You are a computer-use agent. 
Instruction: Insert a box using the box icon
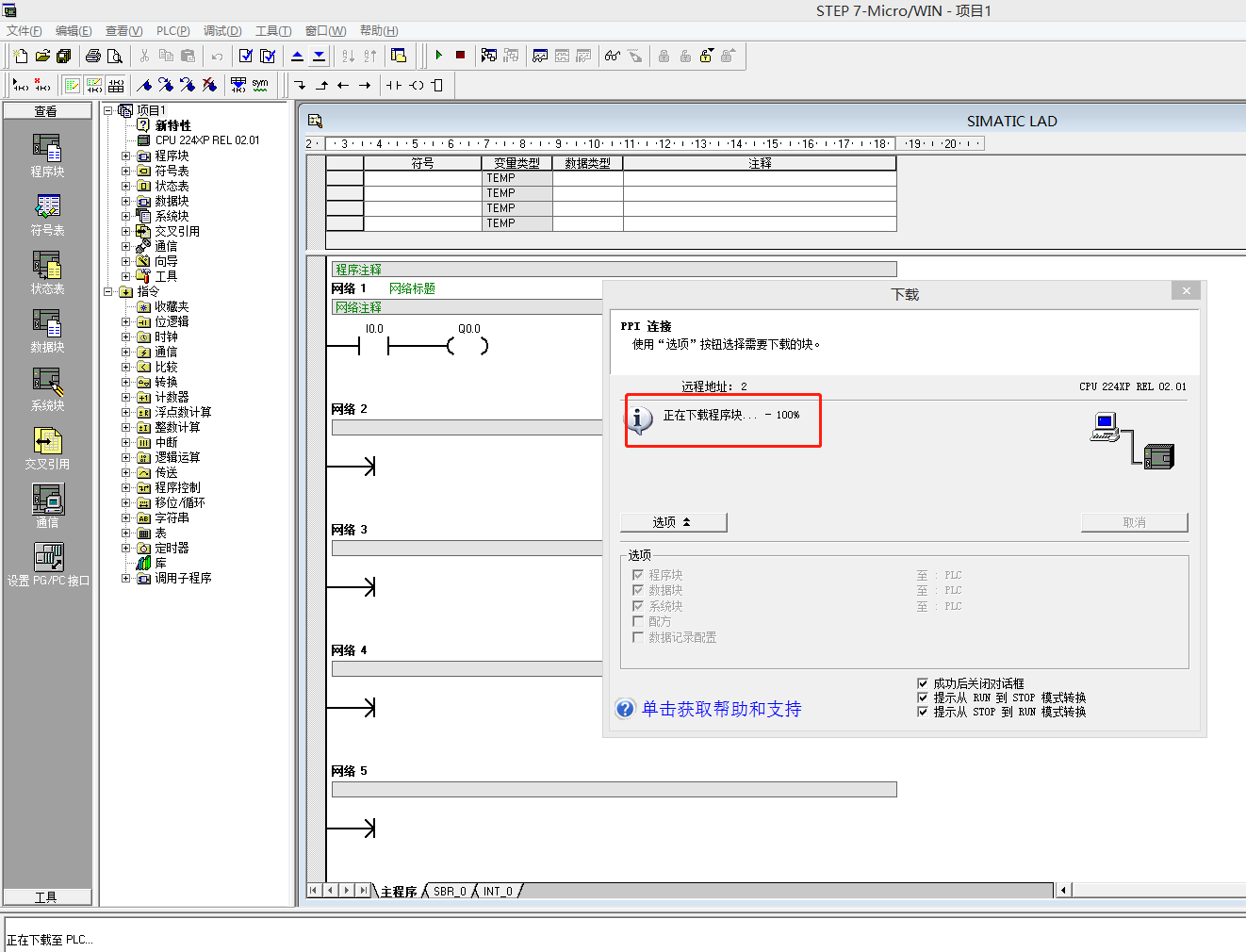(437, 85)
